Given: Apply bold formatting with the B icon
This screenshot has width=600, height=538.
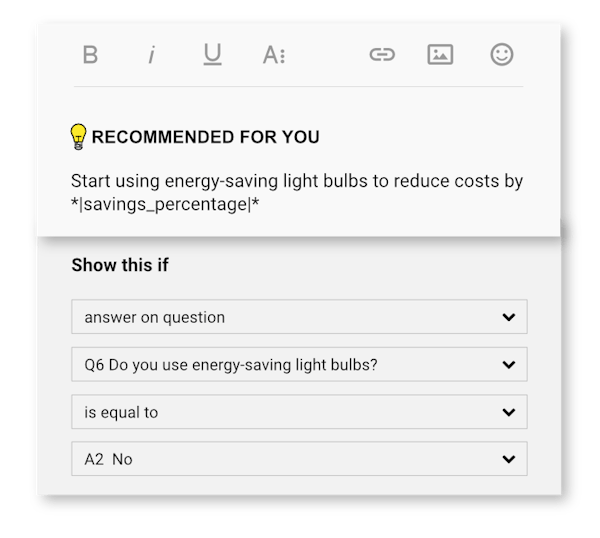Looking at the screenshot, I should 90,55.
